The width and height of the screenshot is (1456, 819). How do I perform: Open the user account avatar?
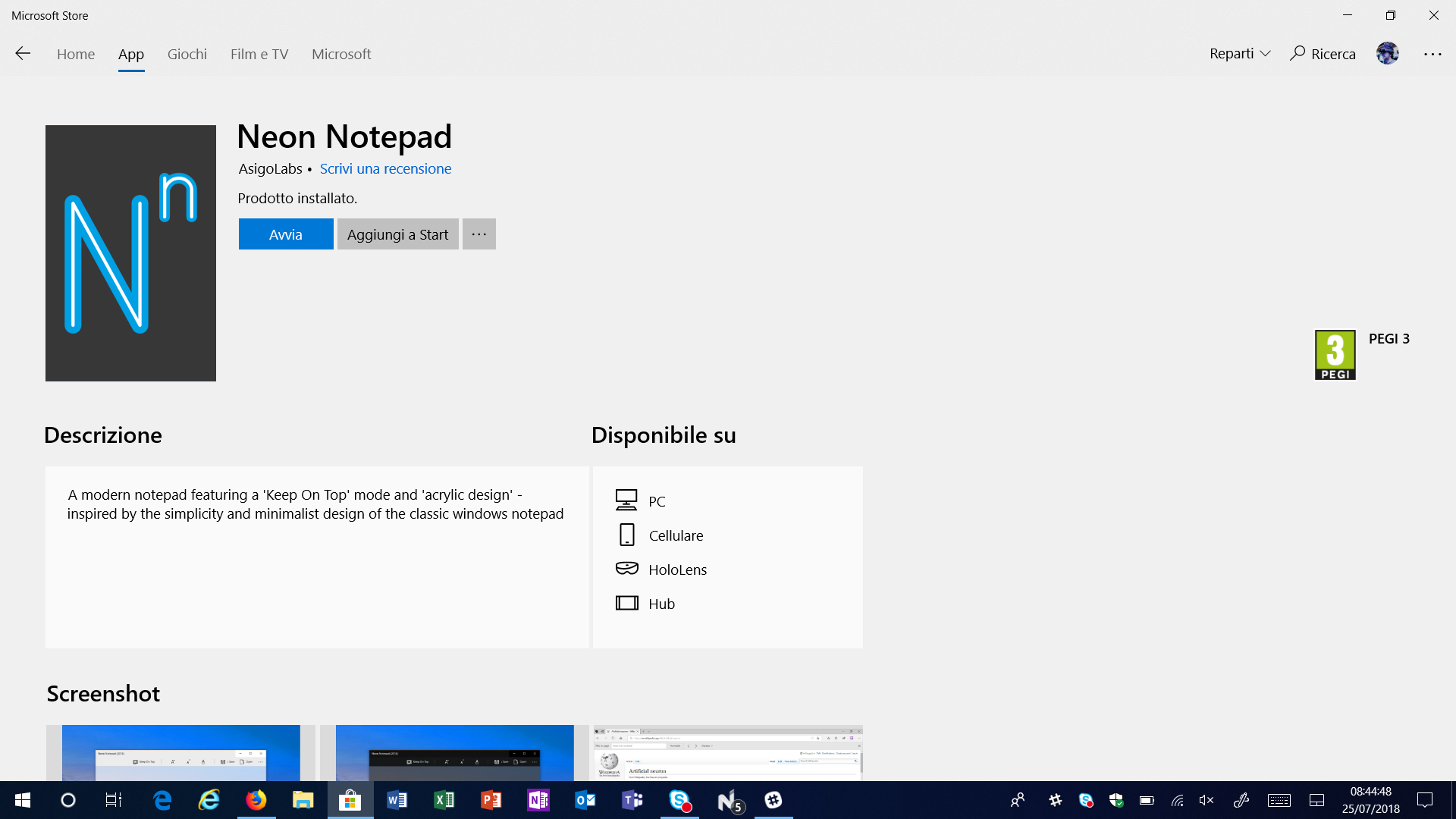(1388, 53)
